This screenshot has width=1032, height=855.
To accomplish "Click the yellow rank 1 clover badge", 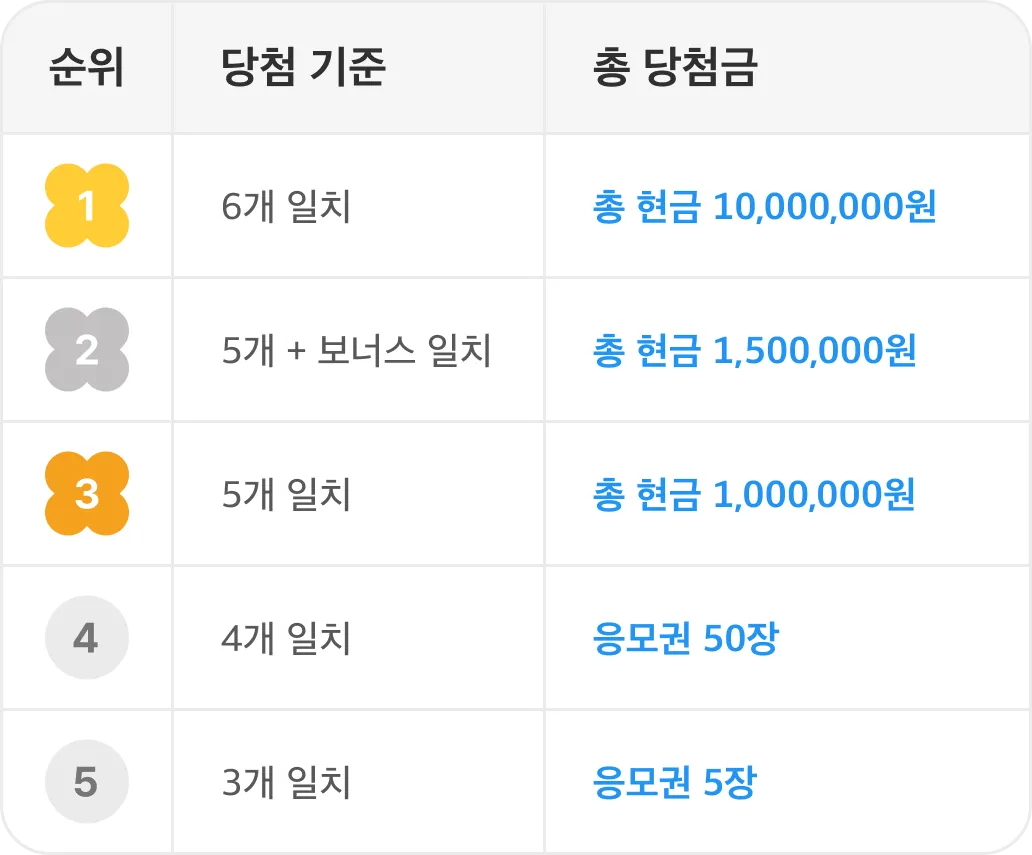I will pos(87,205).
